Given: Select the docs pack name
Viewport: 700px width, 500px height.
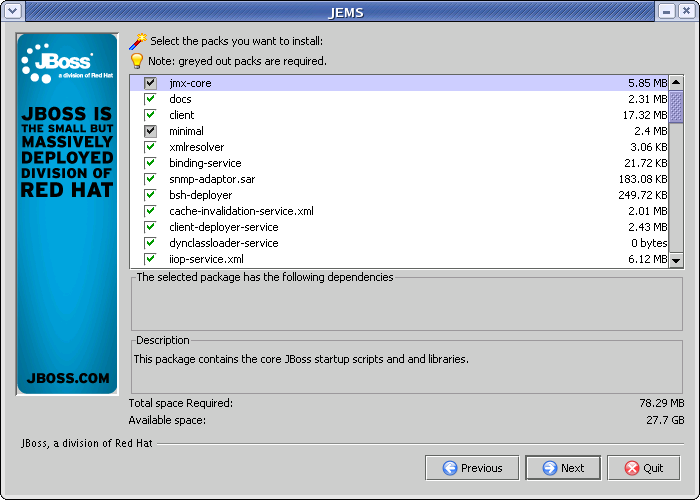Looking at the screenshot, I should pos(180,99).
